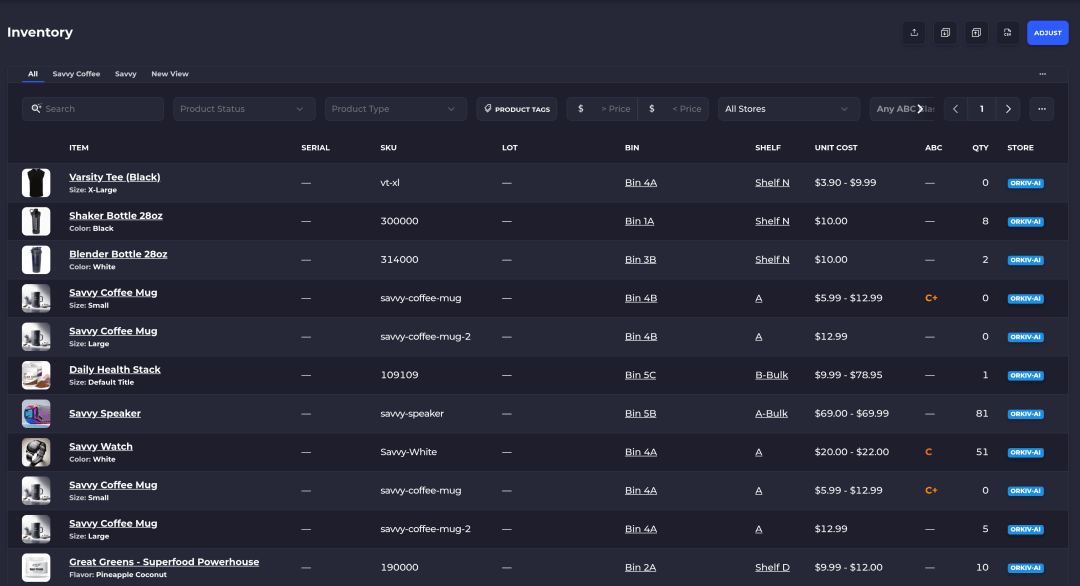Click Great Greens product thumbnail
1080x586 pixels.
click(36, 567)
